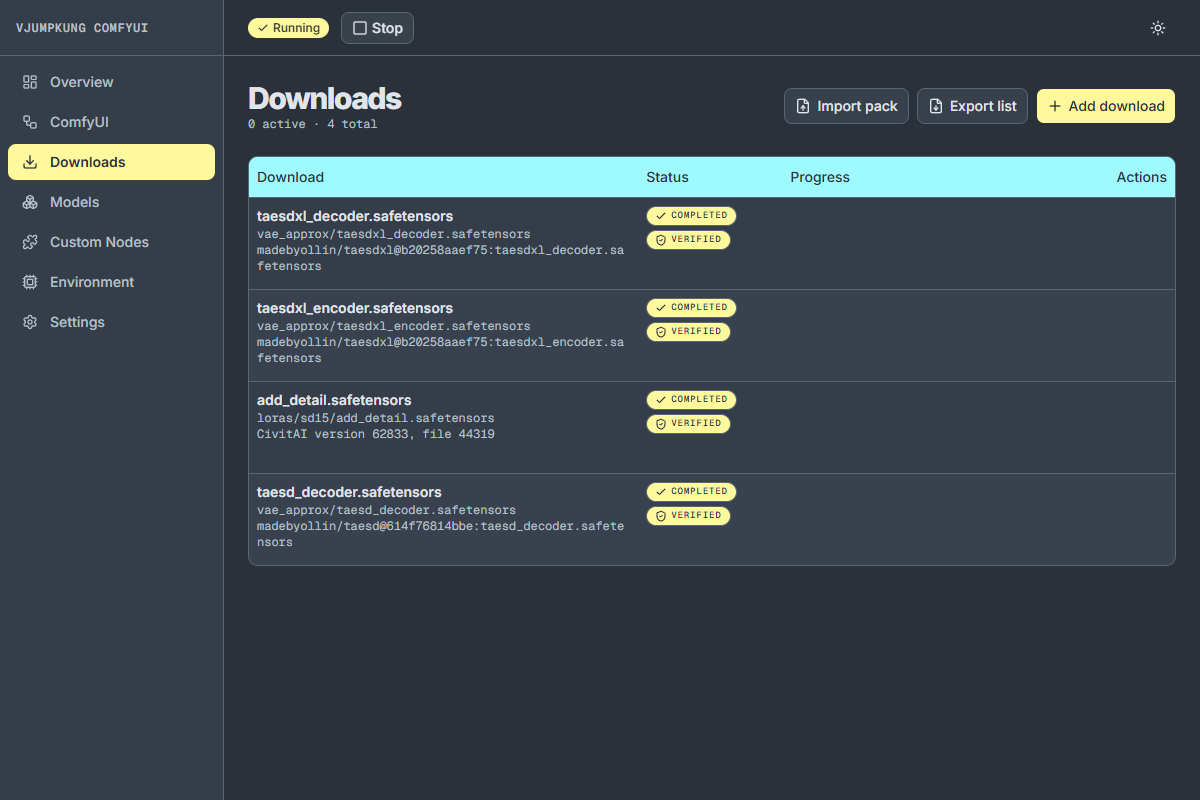Export the download list
Viewport: 1200px width, 800px height.
click(x=972, y=106)
